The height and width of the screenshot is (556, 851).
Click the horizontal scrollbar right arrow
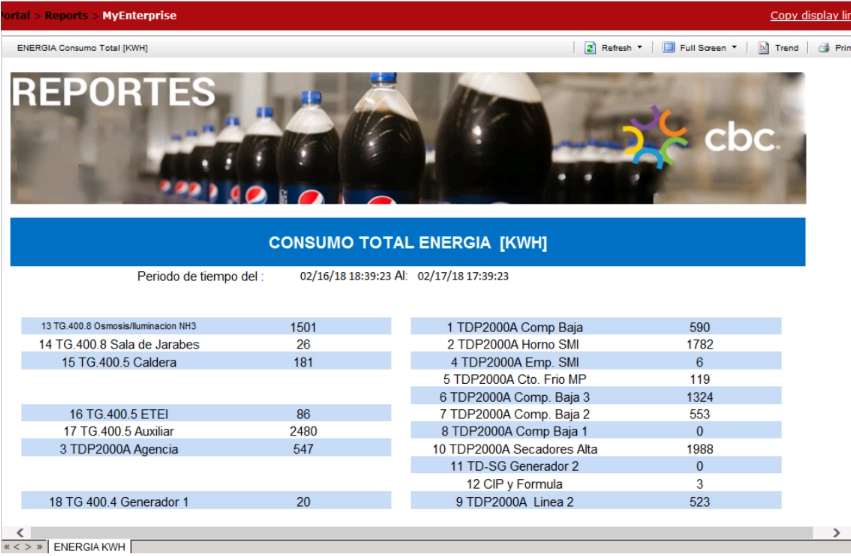[836, 533]
